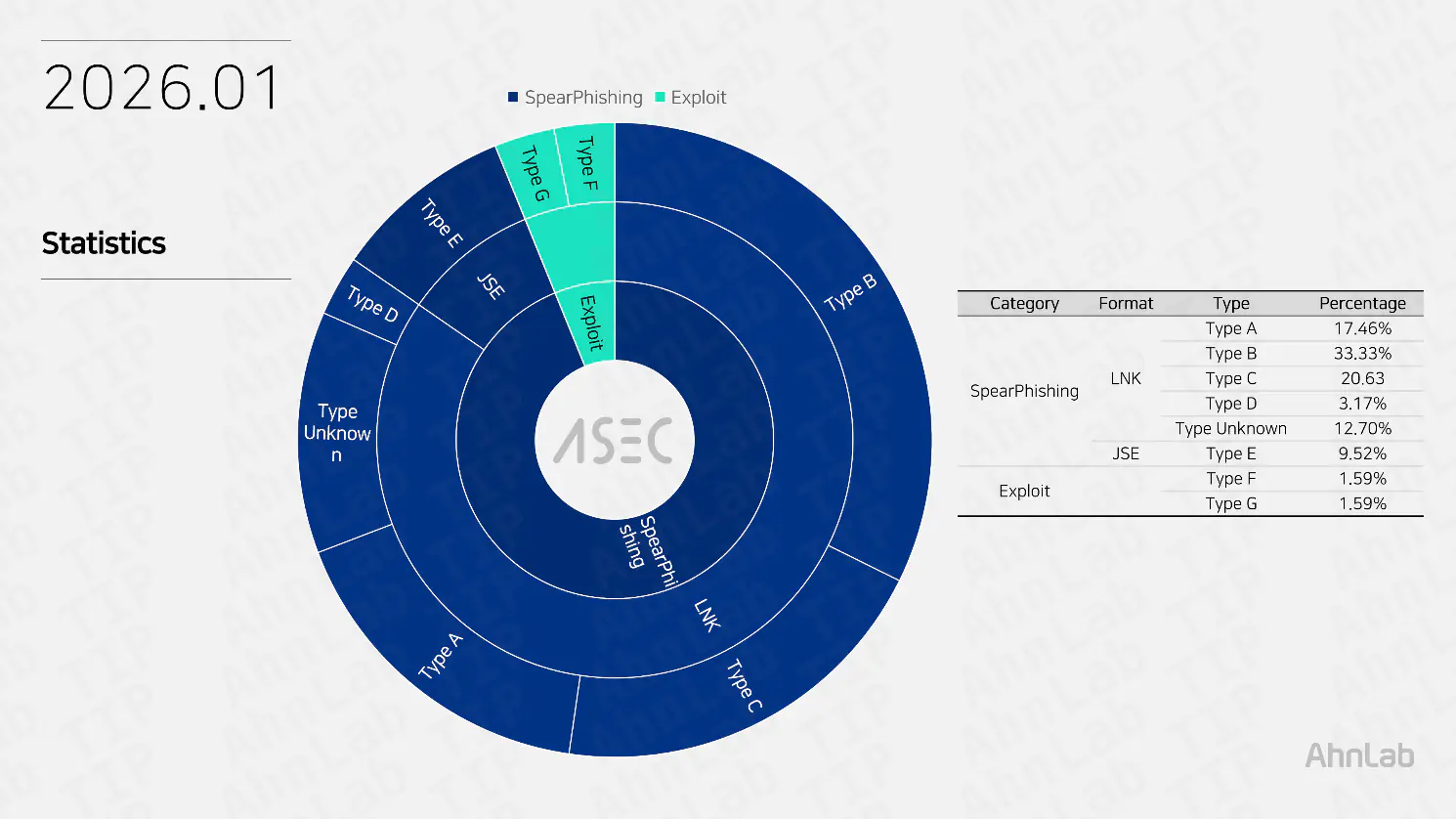Image resolution: width=1456 pixels, height=819 pixels.
Task: Select the Type B chart segment
Action: (850, 293)
